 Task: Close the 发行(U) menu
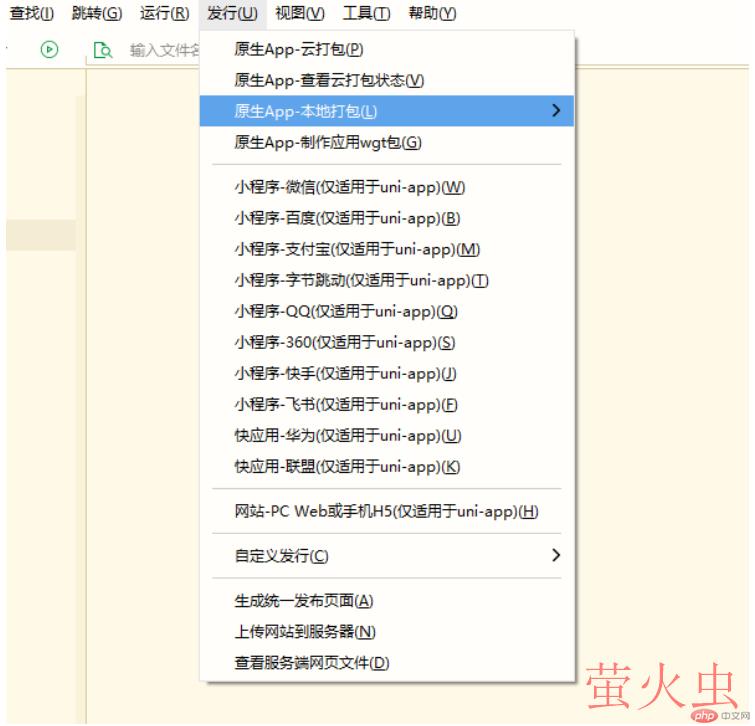[233, 13]
